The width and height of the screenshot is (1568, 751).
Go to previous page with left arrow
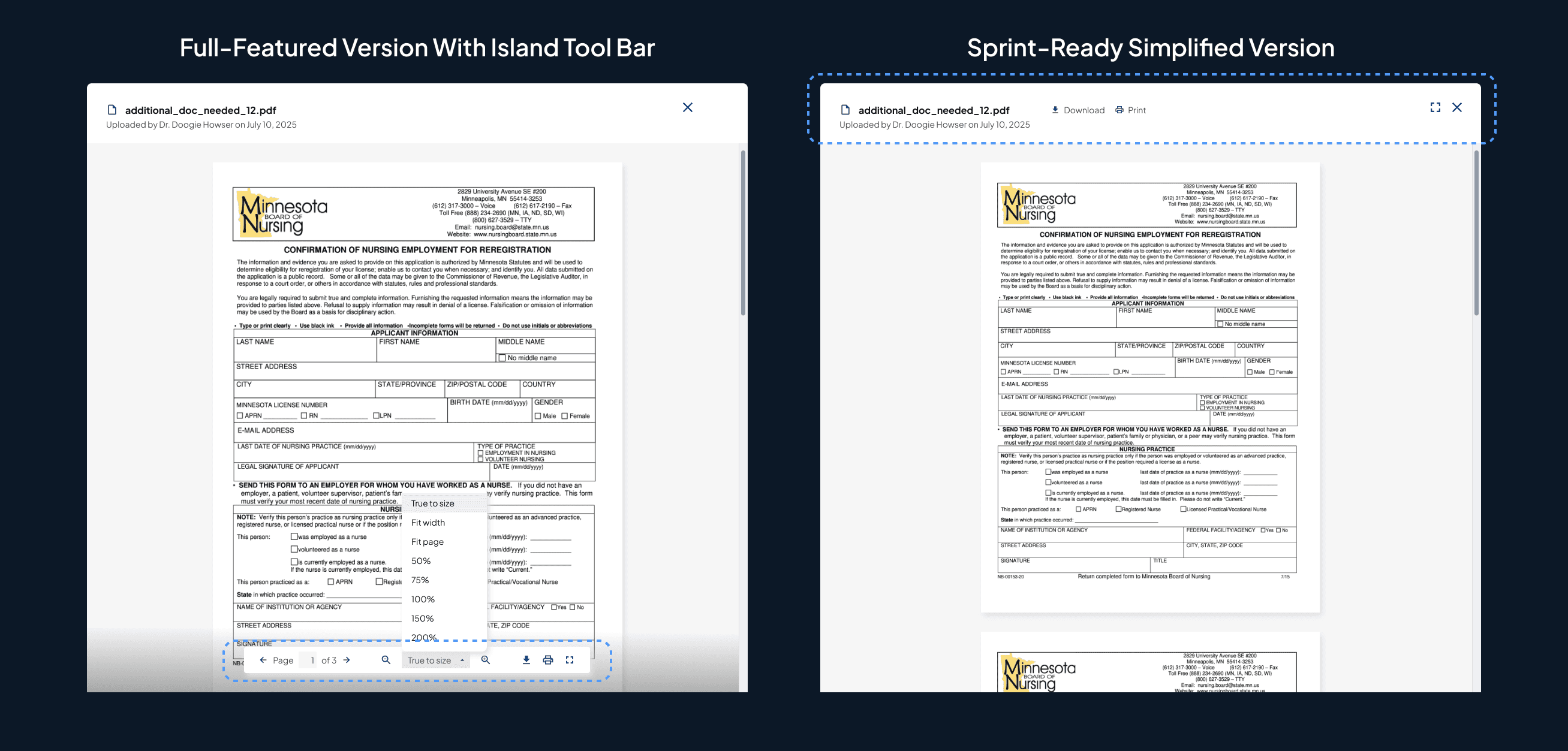point(263,660)
